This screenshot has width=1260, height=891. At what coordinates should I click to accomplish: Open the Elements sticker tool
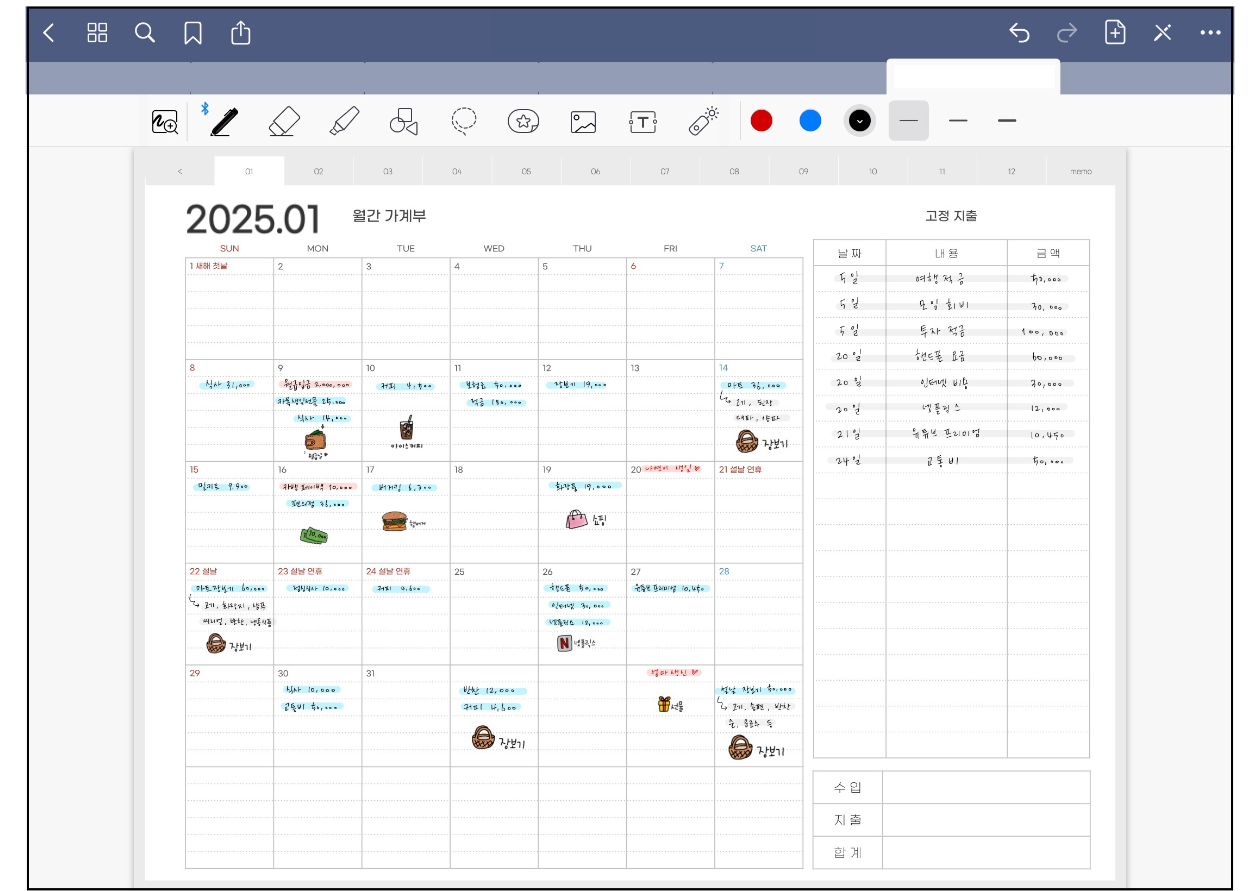tap(523, 122)
